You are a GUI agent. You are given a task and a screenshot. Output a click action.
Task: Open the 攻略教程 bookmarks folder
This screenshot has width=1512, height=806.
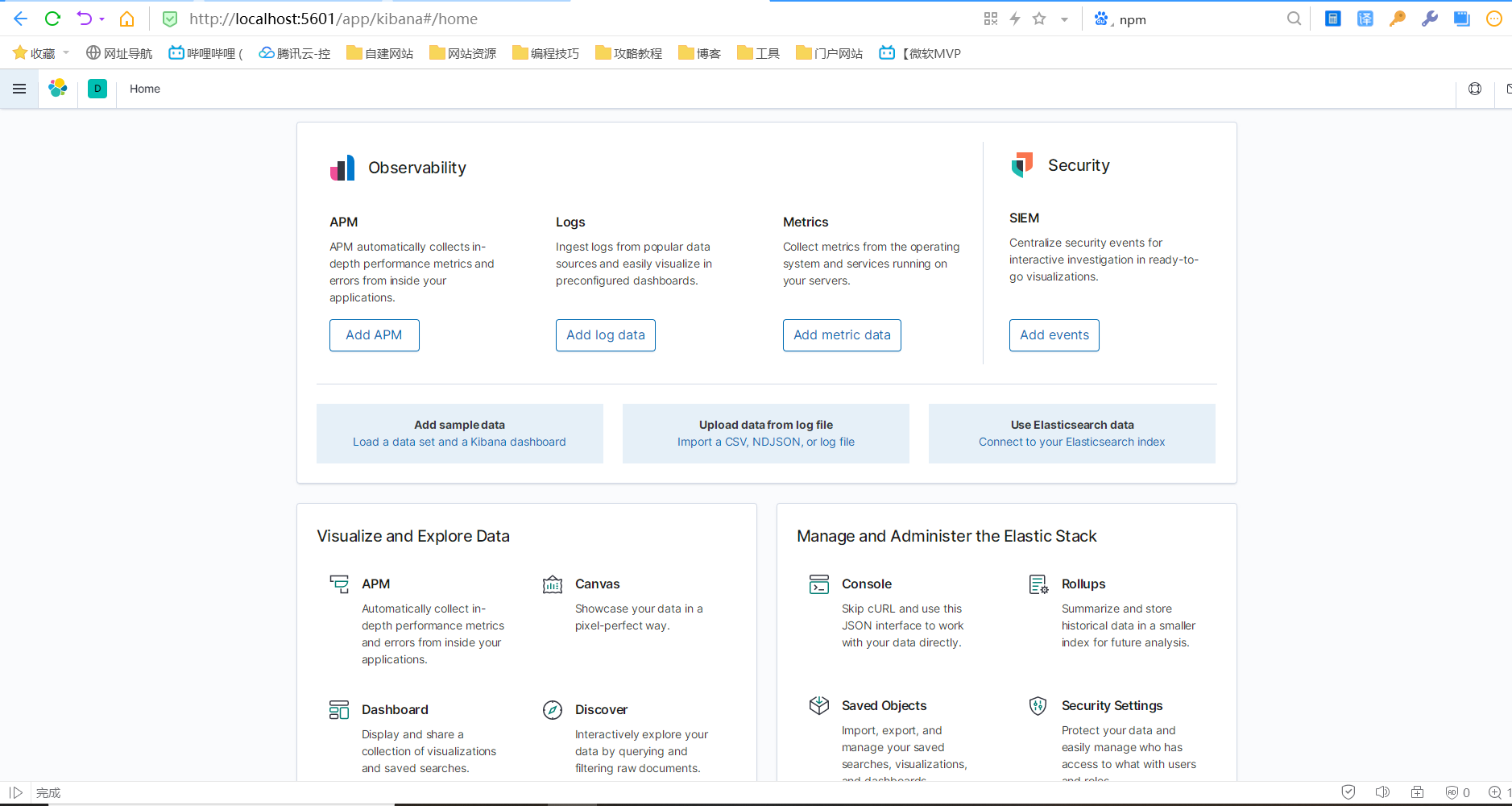point(629,53)
